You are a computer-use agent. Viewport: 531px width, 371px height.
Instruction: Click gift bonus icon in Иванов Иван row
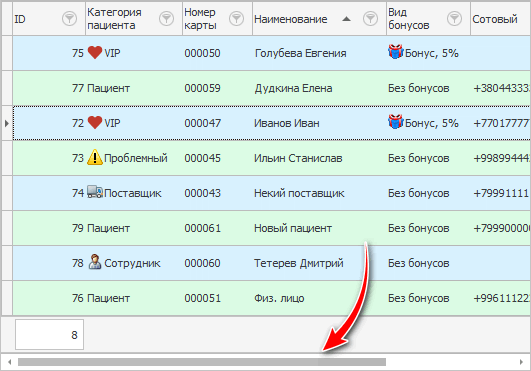pyautogui.click(x=396, y=122)
